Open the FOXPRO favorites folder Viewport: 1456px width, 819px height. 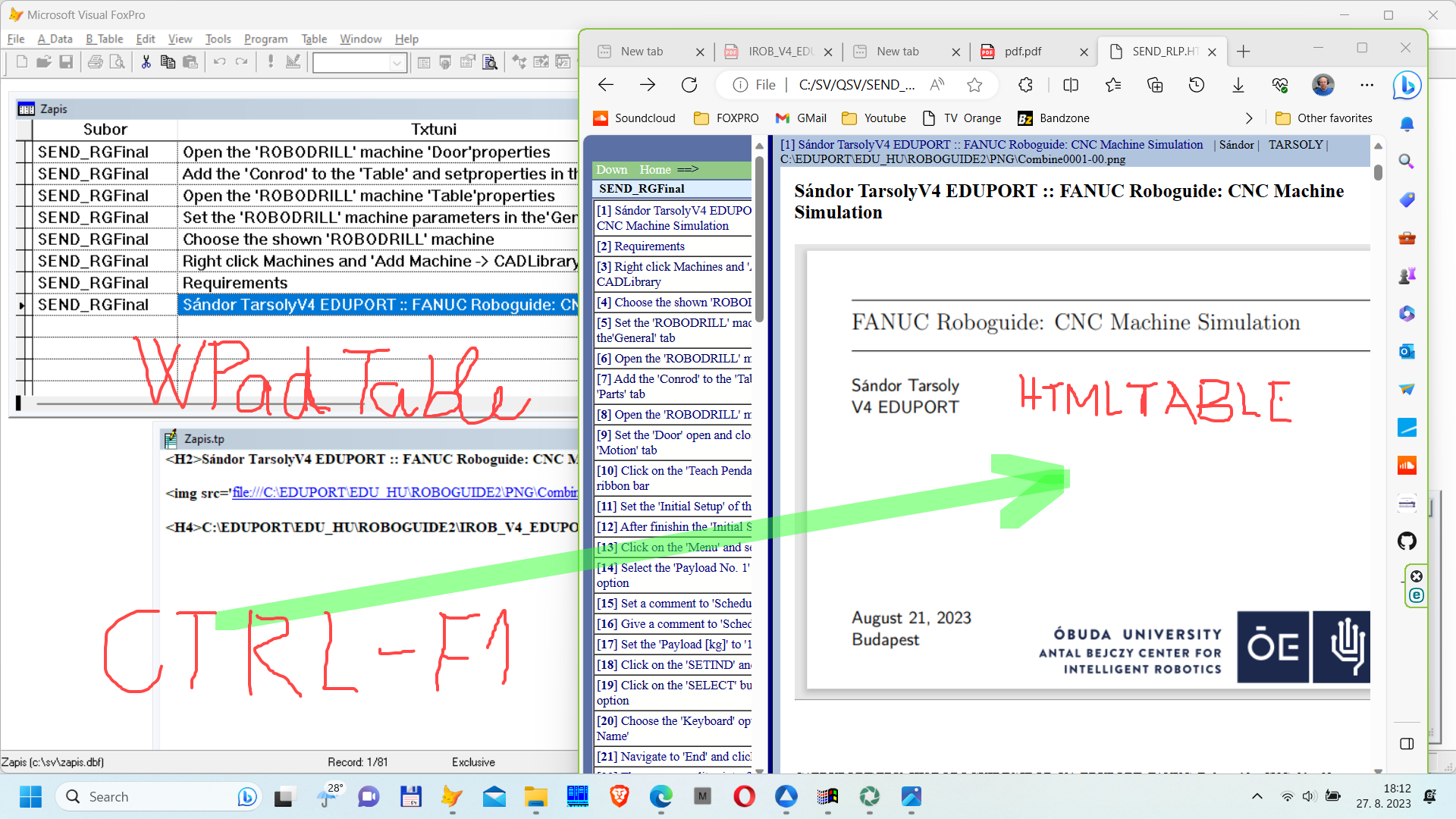tap(726, 118)
